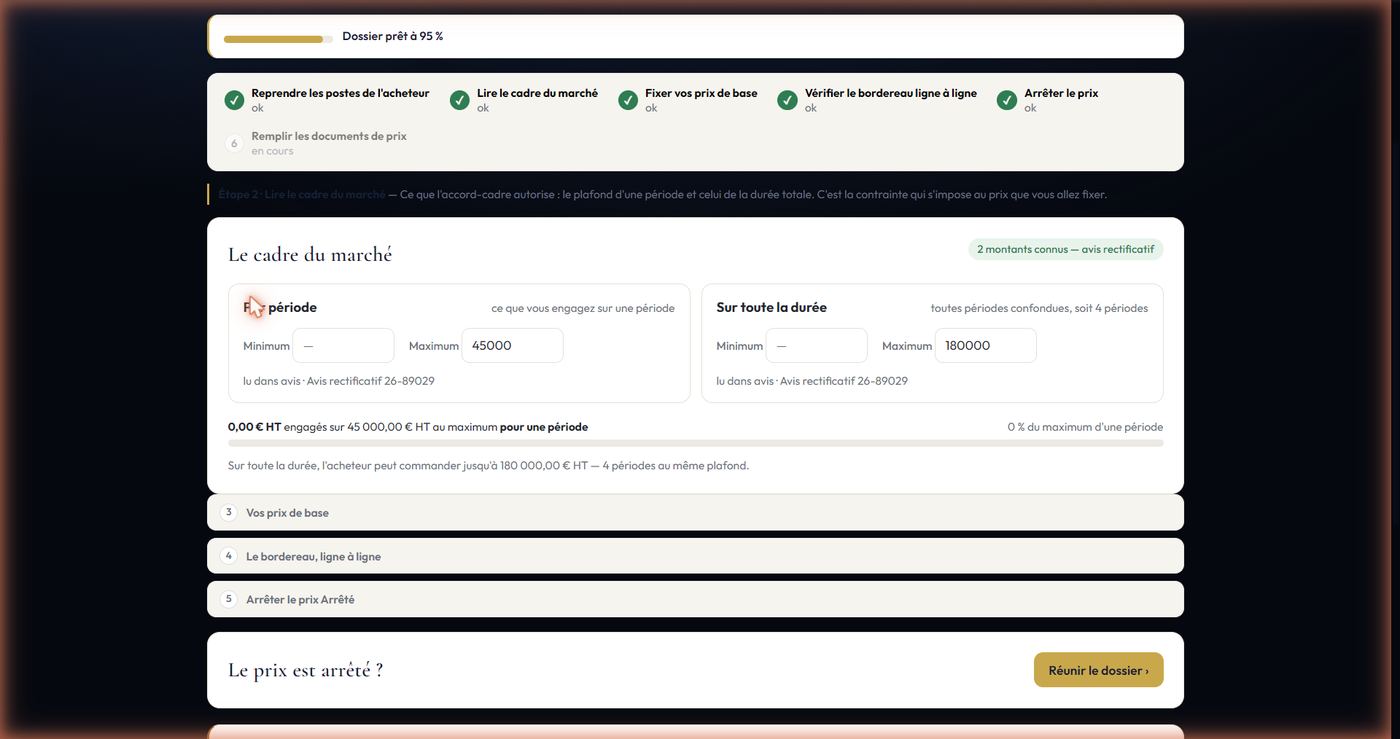Click checkmark icon for Lire le cadre du marché
Image resolution: width=1400 pixels, height=739 pixels.
click(x=460, y=100)
